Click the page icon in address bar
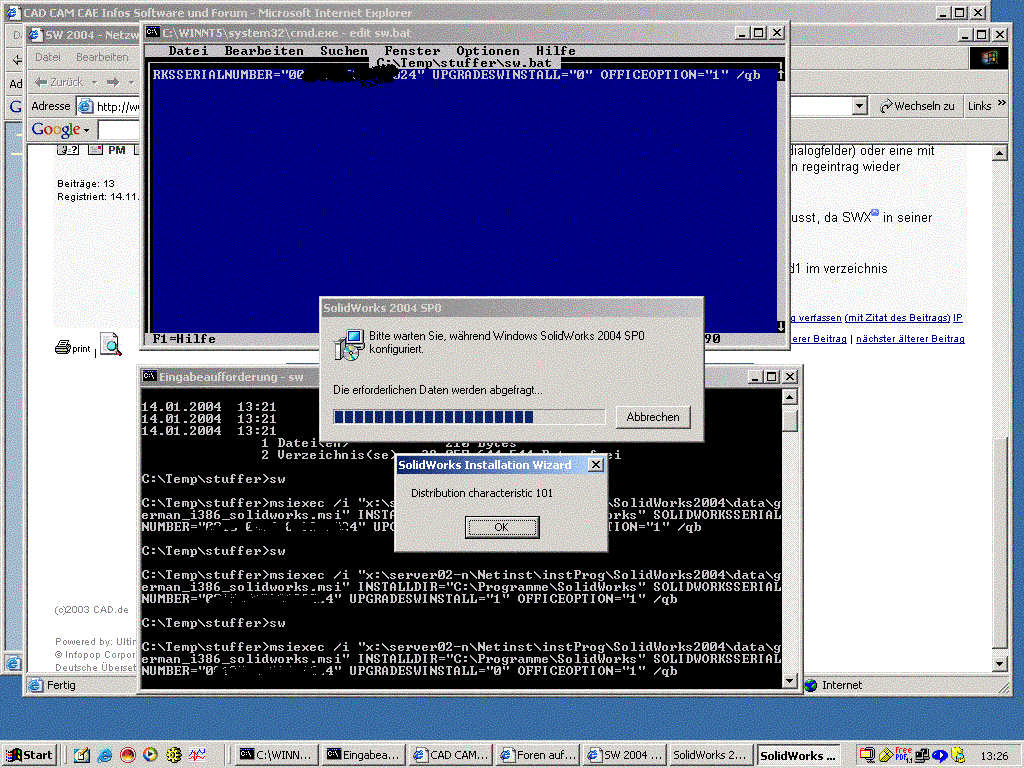1024x768 pixels. coord(85,106)
